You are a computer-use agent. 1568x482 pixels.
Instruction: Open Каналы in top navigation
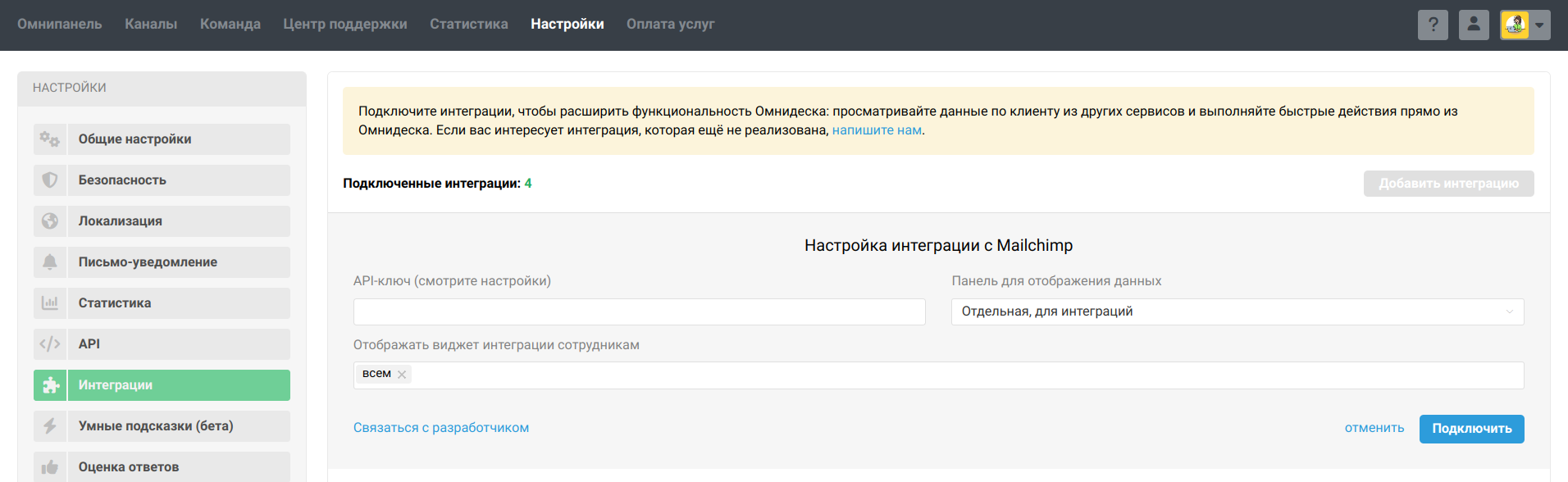coord(151,25)
